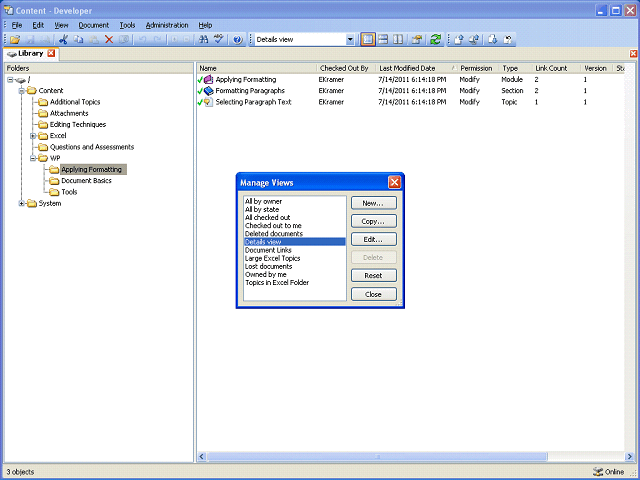Image resolution: width=640 pixels, height=480 pixels.
Task: Open the Tools menu
Action: (127, 25)
